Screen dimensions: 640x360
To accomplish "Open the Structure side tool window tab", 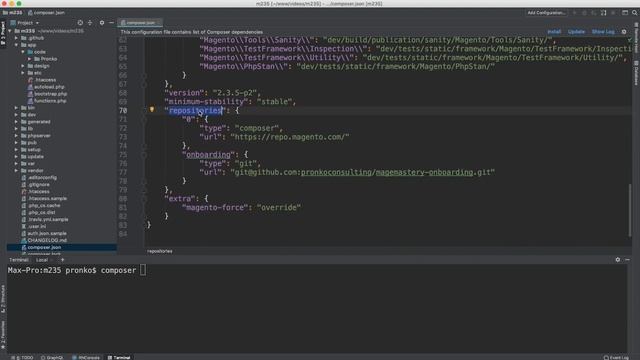I will pos(3,299).
